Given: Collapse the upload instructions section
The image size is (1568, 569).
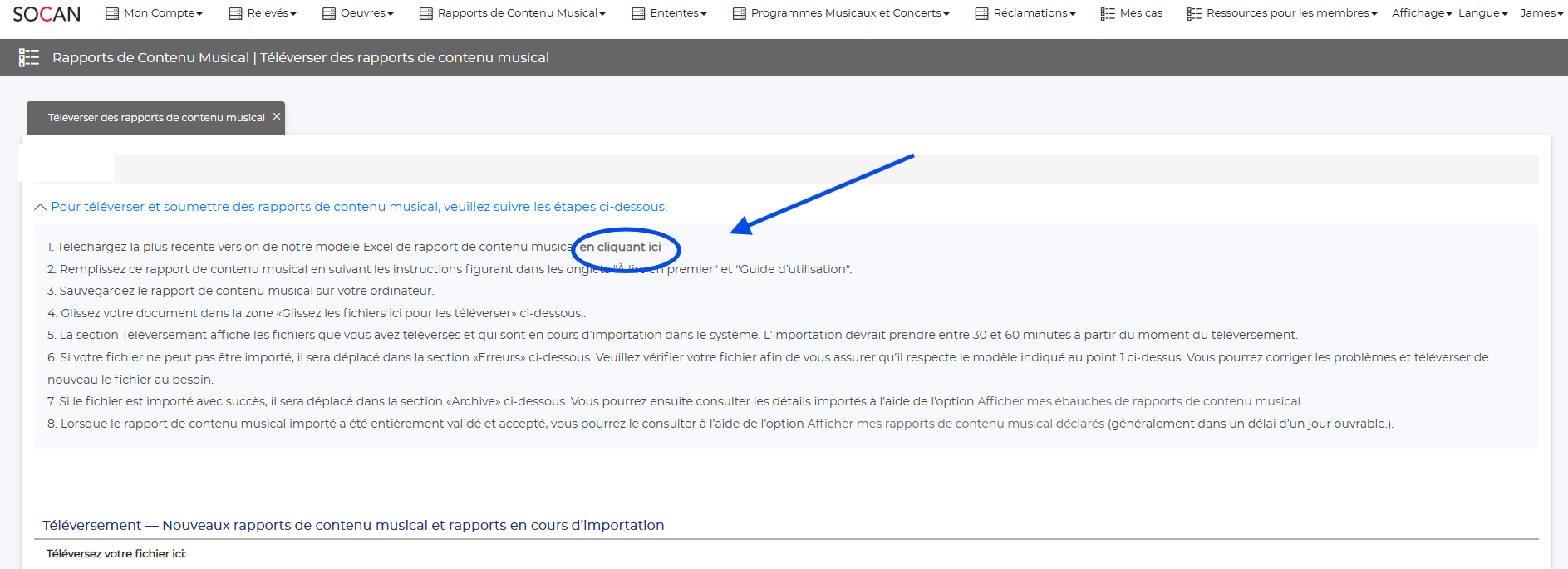Looking at the screenshot, I should click(40, 207).
